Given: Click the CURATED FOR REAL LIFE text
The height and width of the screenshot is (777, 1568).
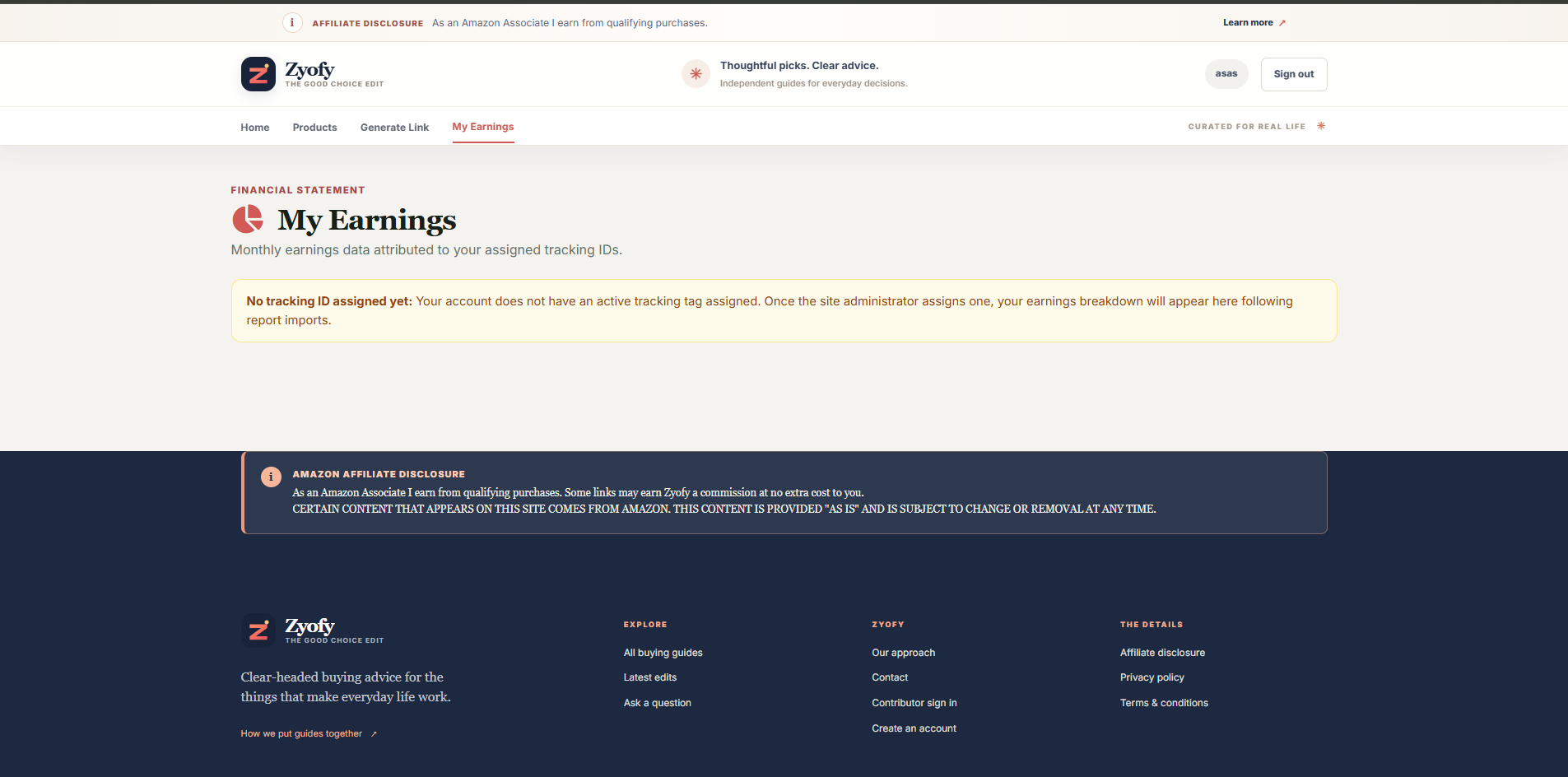Looking at the screenshot, I should point(1247,127).
